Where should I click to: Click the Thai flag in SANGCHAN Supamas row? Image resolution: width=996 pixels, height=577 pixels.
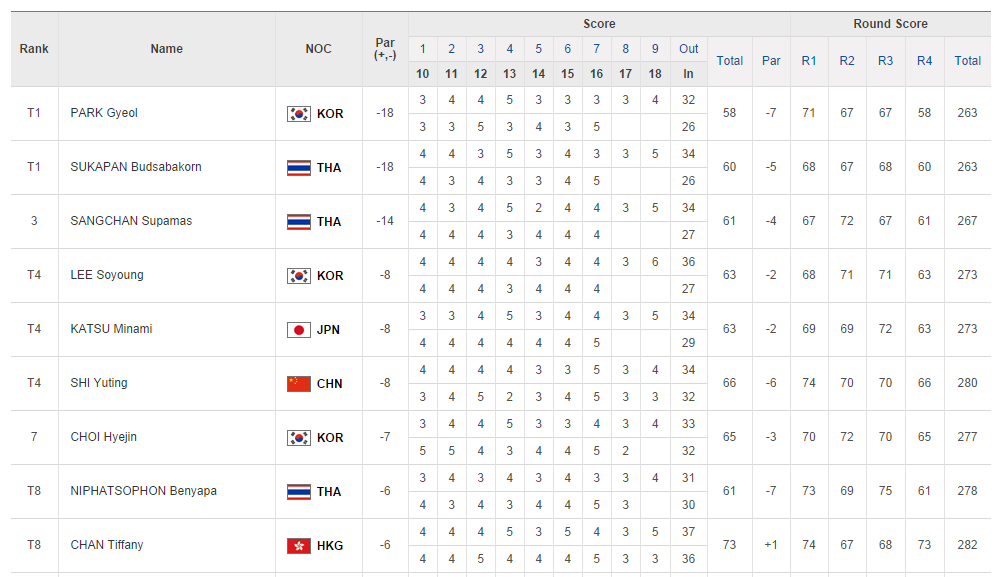pos(298,222)
